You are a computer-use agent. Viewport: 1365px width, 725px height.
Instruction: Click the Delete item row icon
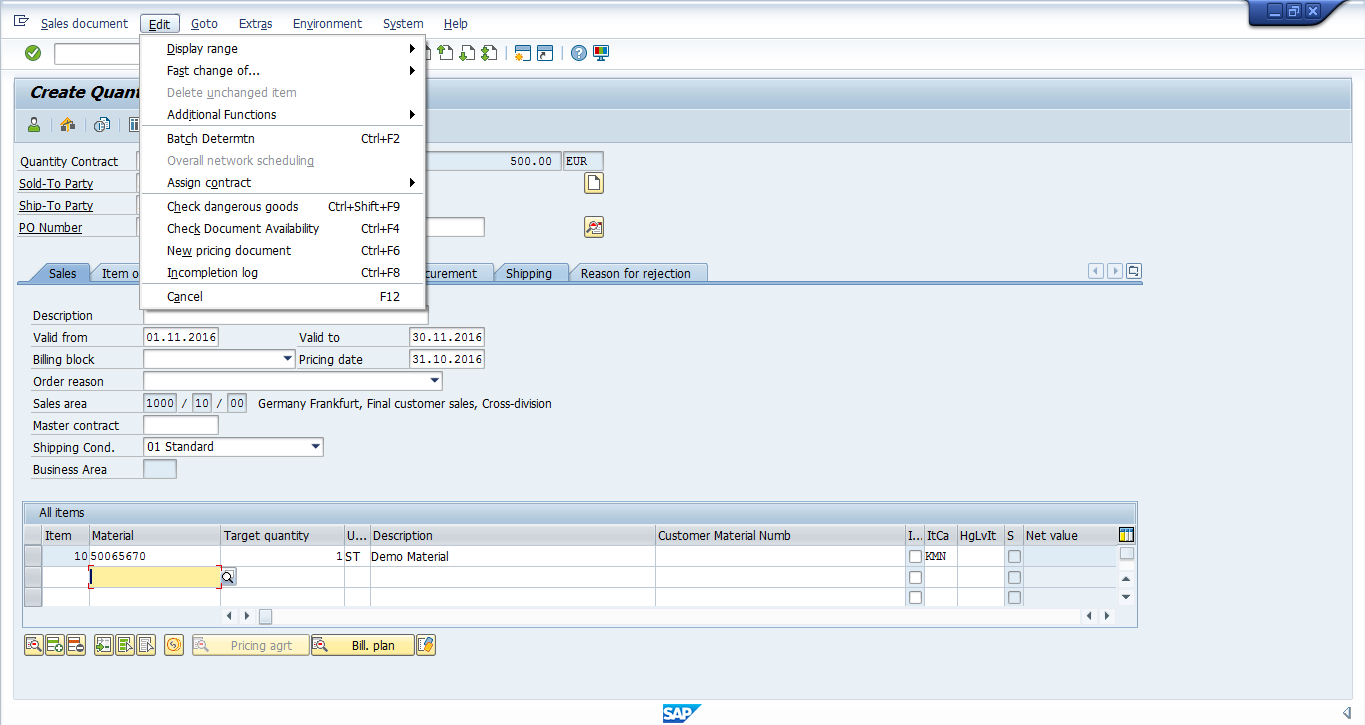pos(76,645)
